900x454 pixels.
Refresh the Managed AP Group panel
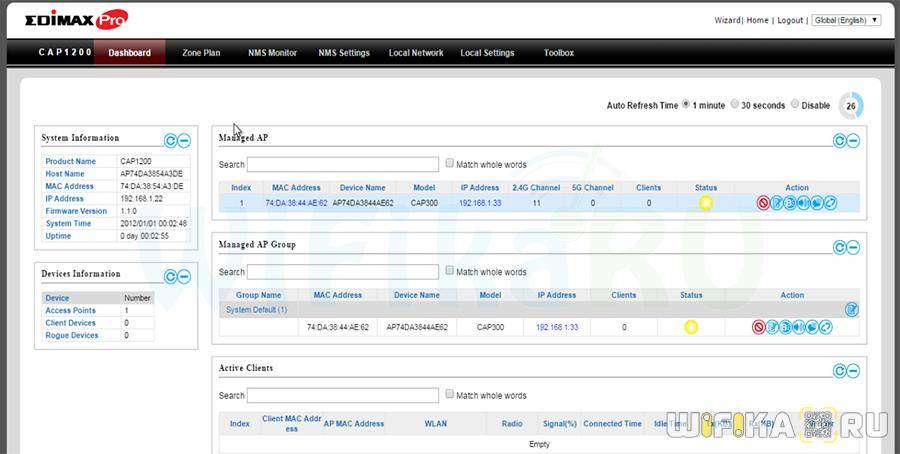tap(839, 247)
